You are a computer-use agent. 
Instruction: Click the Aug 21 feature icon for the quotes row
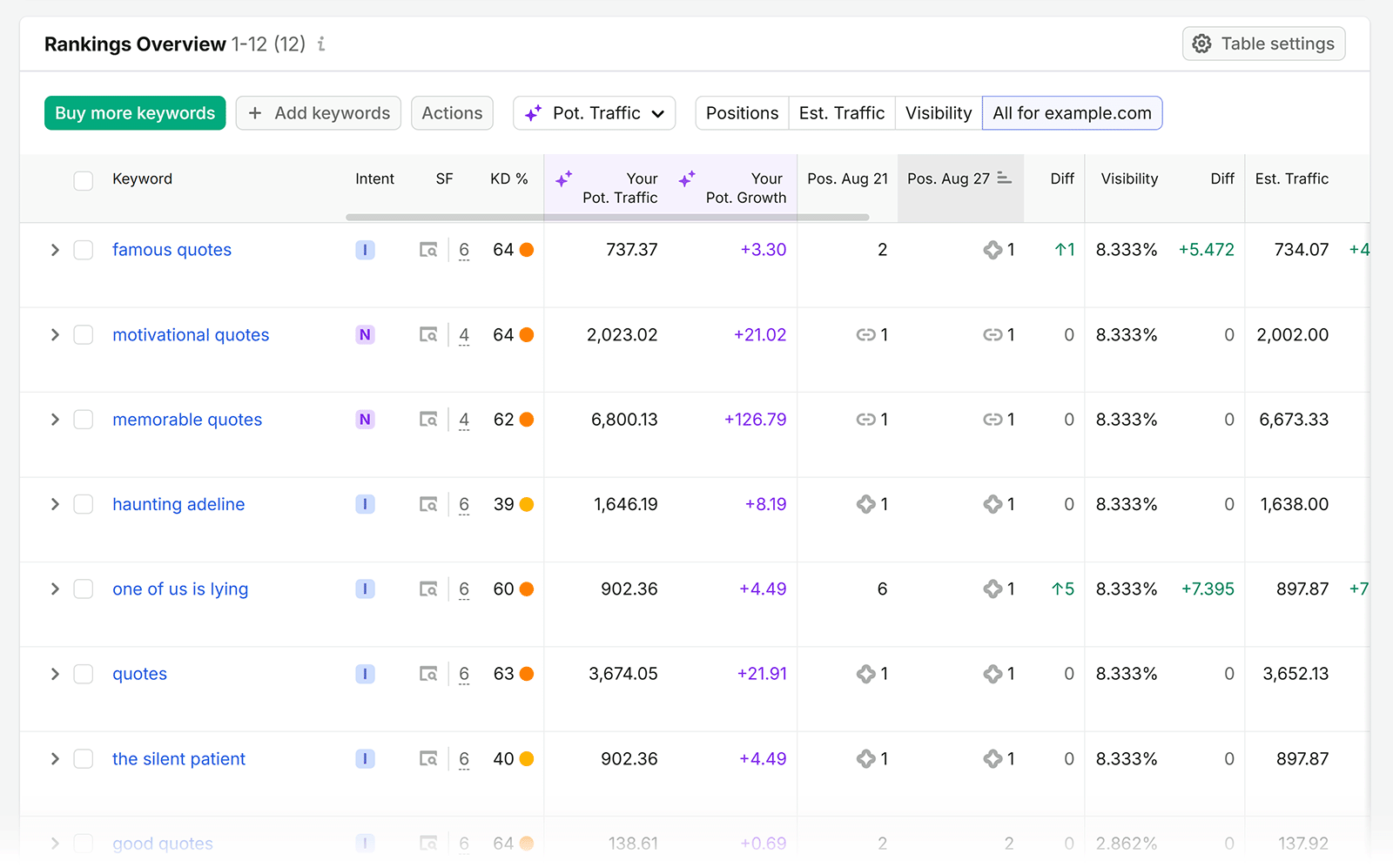pyautogui.click(x=865, y=674)
